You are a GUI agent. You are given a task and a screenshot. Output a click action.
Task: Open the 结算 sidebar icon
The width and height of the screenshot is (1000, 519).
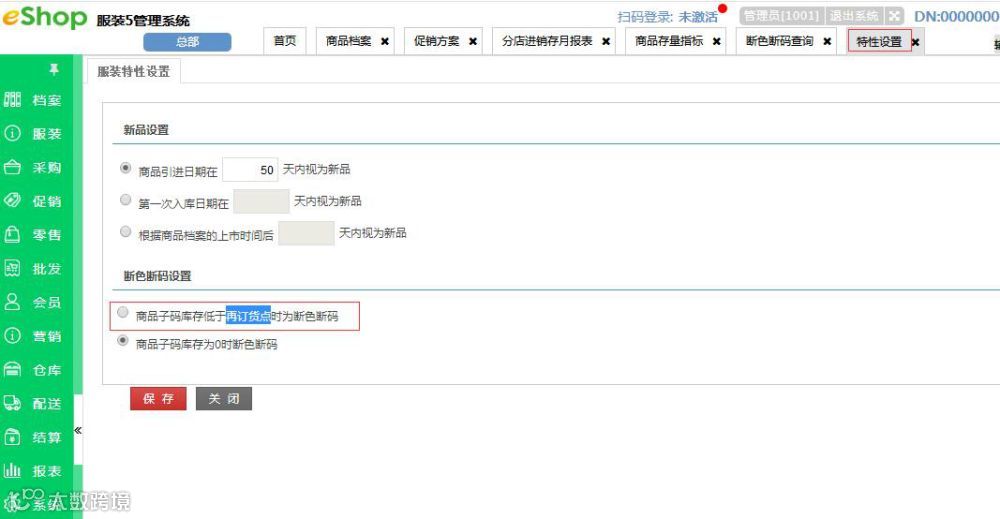(x=12, y=437)
